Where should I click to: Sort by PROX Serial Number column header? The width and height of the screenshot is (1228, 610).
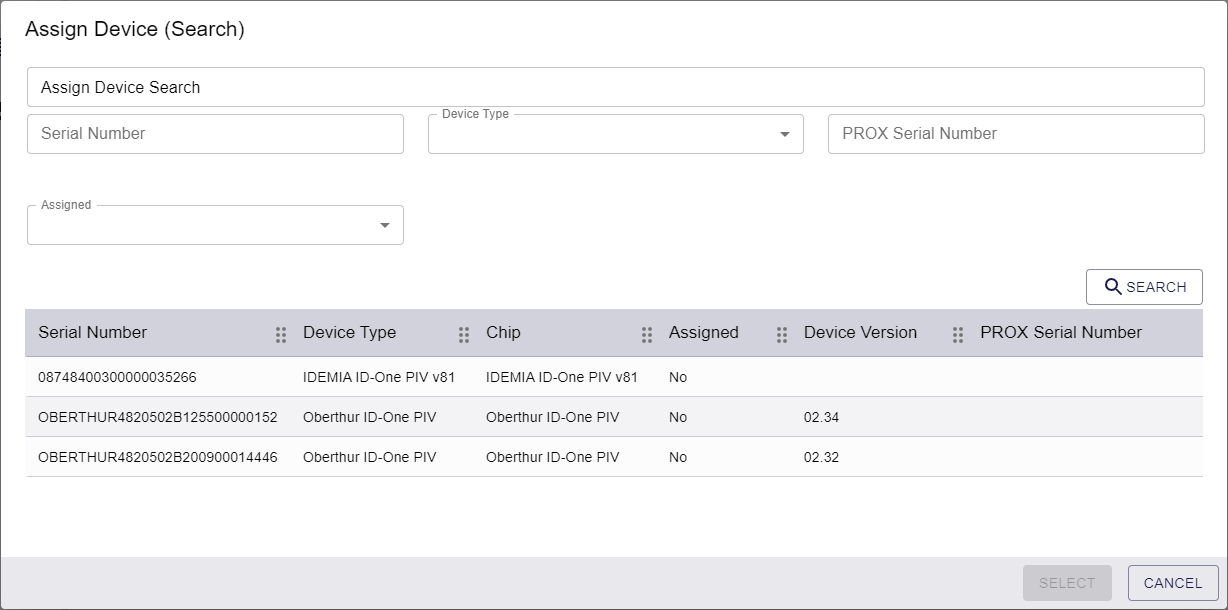pyautogui.click(x=1060, y=333)
